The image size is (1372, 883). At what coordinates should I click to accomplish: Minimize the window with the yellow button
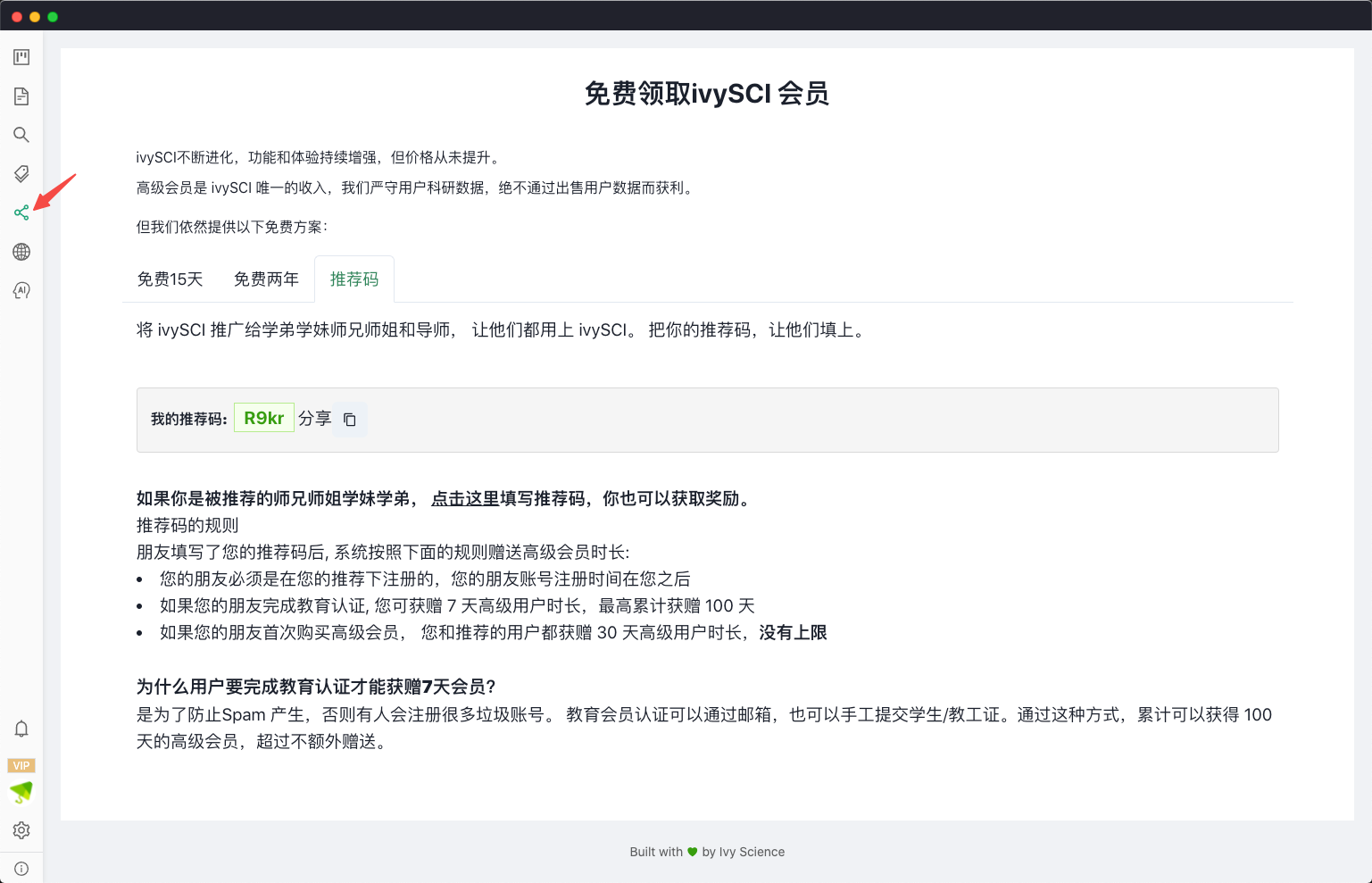[35, 17]
